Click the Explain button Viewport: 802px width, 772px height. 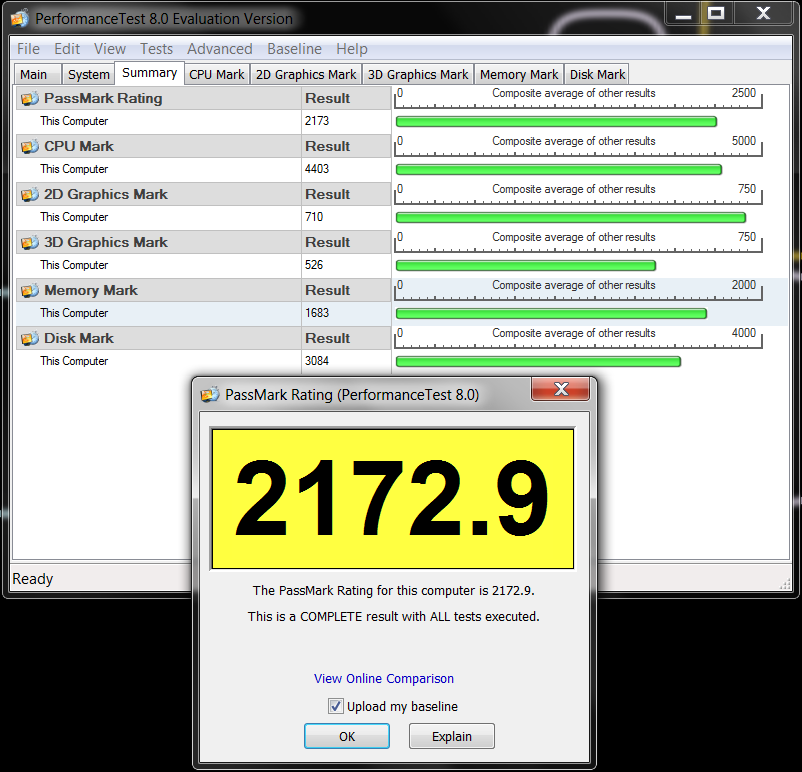(452, 736)
